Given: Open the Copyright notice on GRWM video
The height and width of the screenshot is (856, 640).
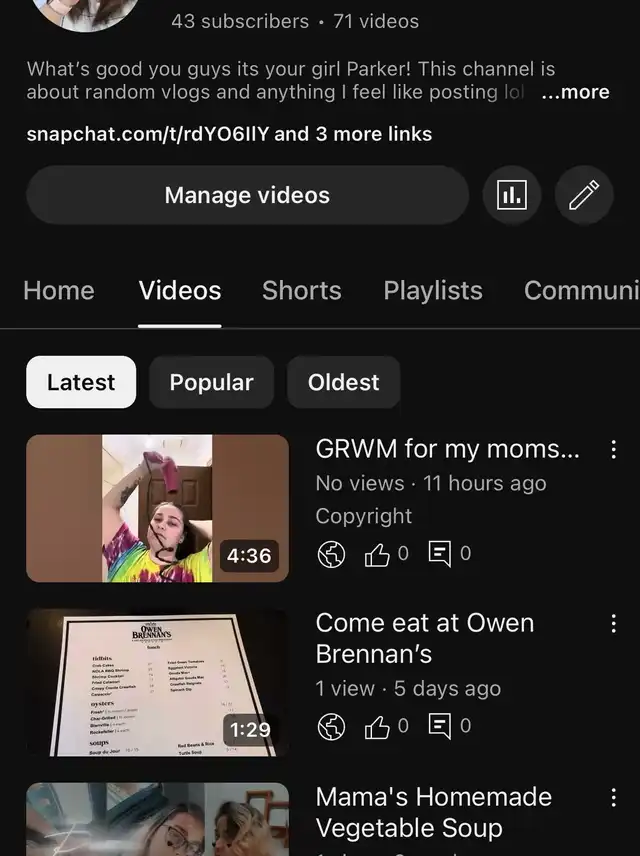Looking at the screenshot, I should point(364,516).
